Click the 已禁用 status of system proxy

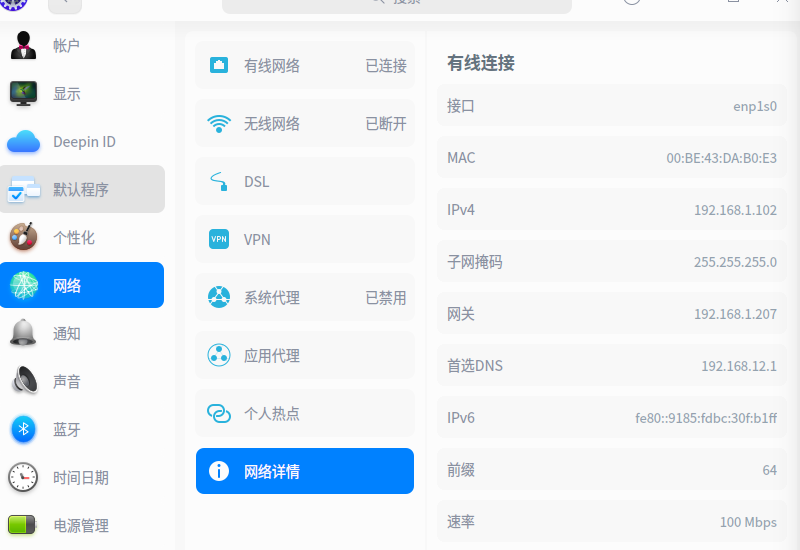click(386, 298)
